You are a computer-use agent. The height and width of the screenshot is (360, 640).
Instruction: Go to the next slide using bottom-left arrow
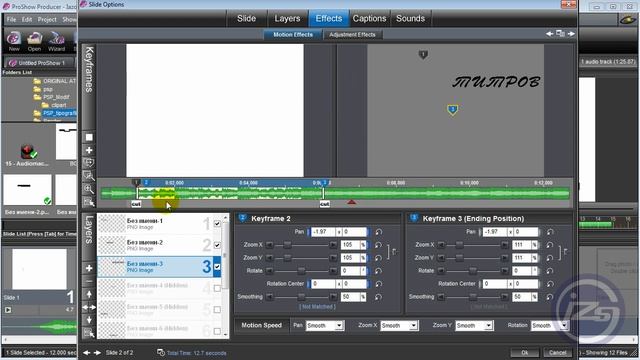coord(97,353)
